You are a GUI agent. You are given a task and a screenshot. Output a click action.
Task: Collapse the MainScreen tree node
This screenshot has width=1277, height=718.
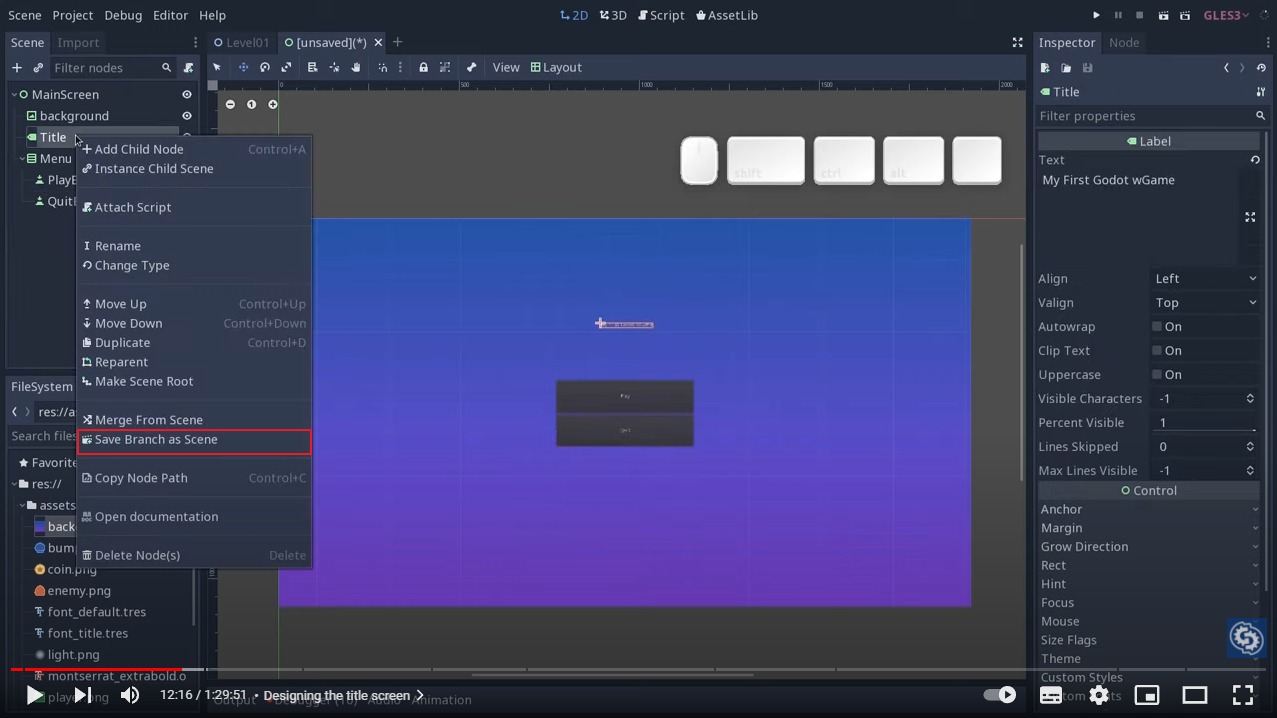point(15,94)
